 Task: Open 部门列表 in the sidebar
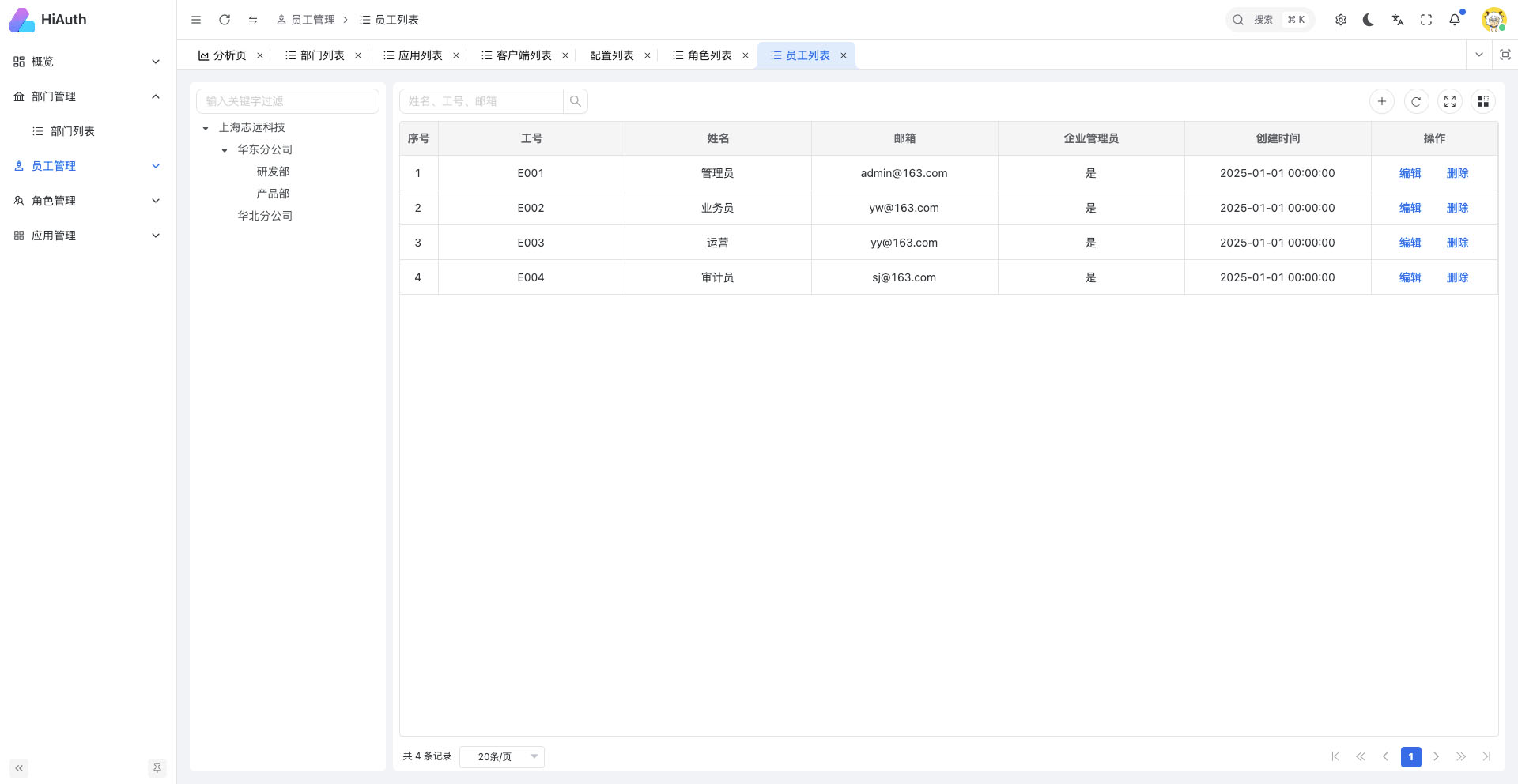(73, 131)
